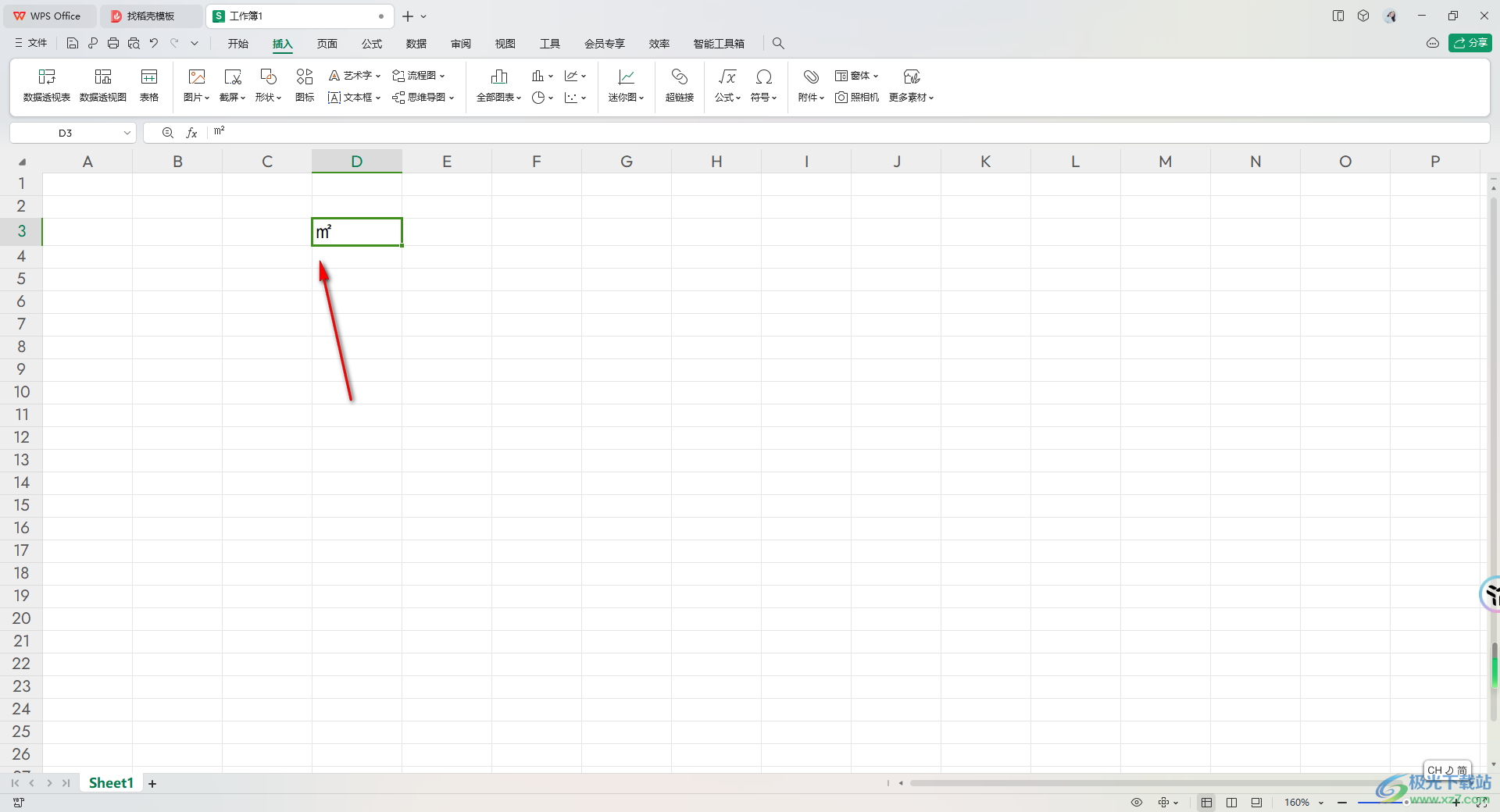Open the Review (审阅) tab
Viewport: 1500px width, 812px height.
(461, 44)
